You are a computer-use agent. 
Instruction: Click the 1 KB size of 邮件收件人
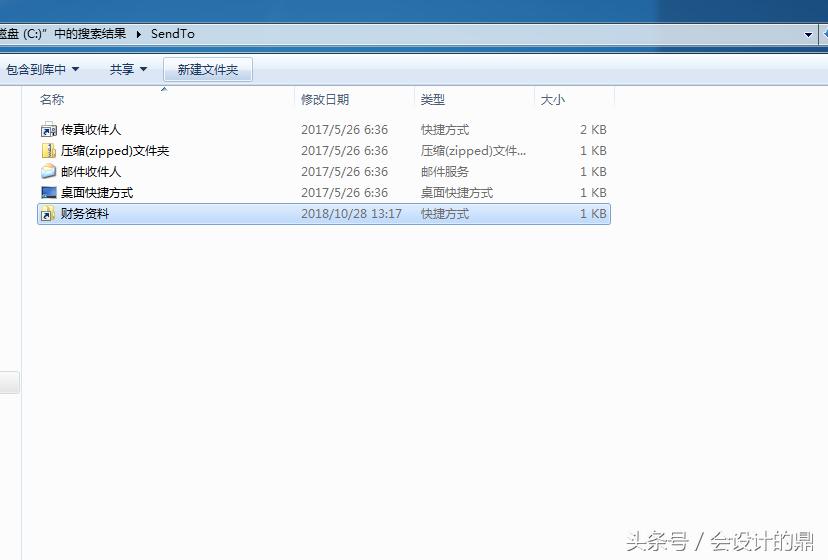click(593, 172)
